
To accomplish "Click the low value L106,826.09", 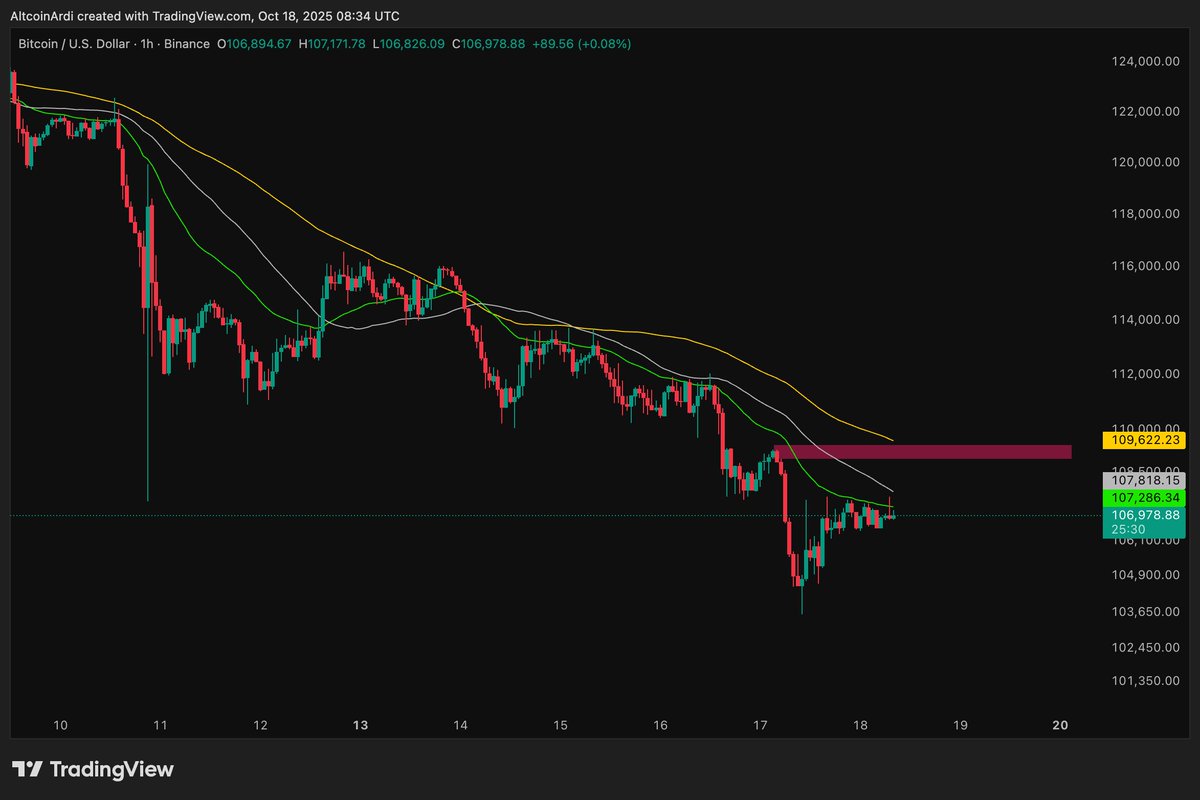I will point(410,44).
